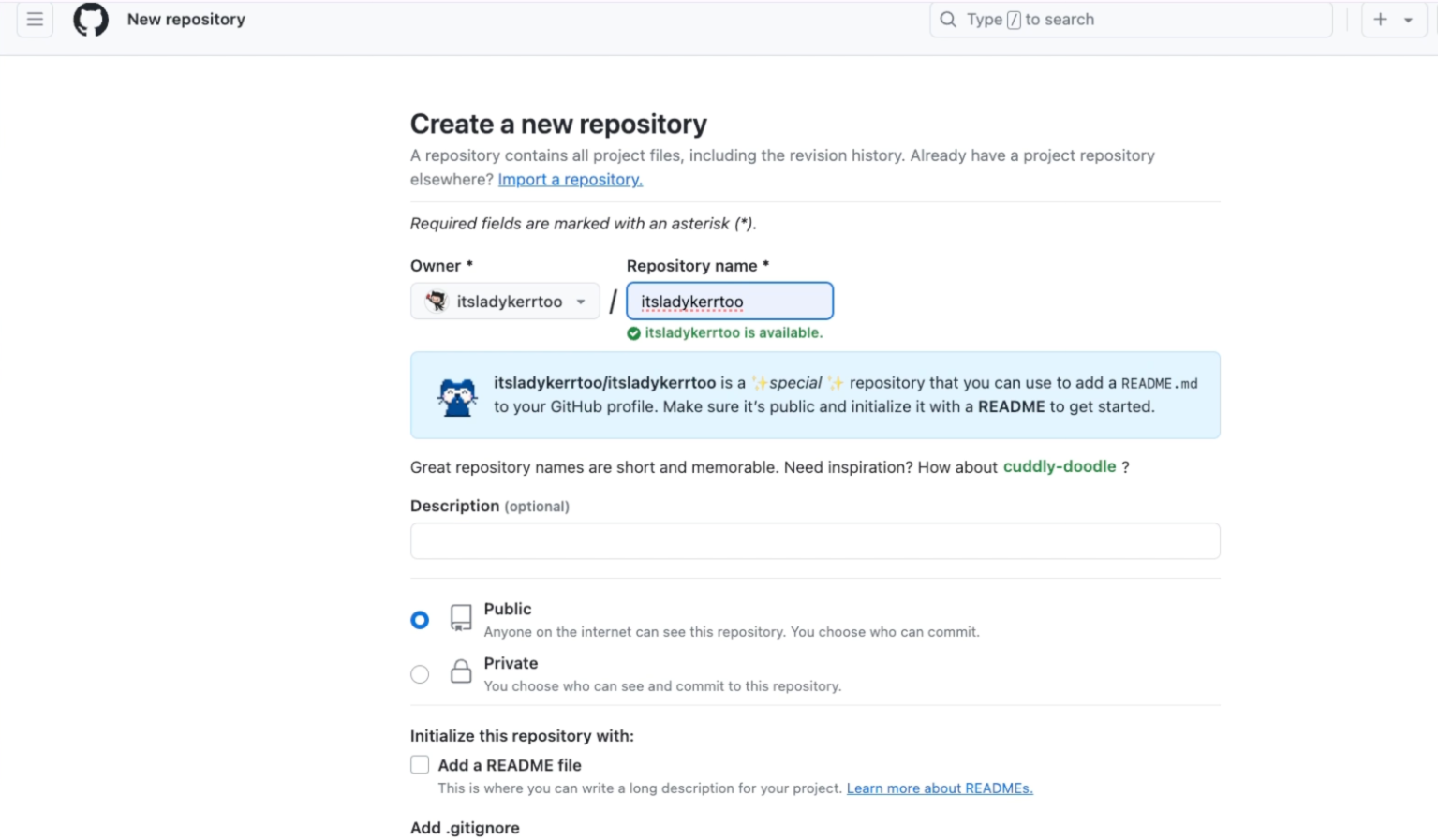
Task: Click the cuddly-doodle name suggestion
Action: pyautogui.click(x=1059, y=466)
